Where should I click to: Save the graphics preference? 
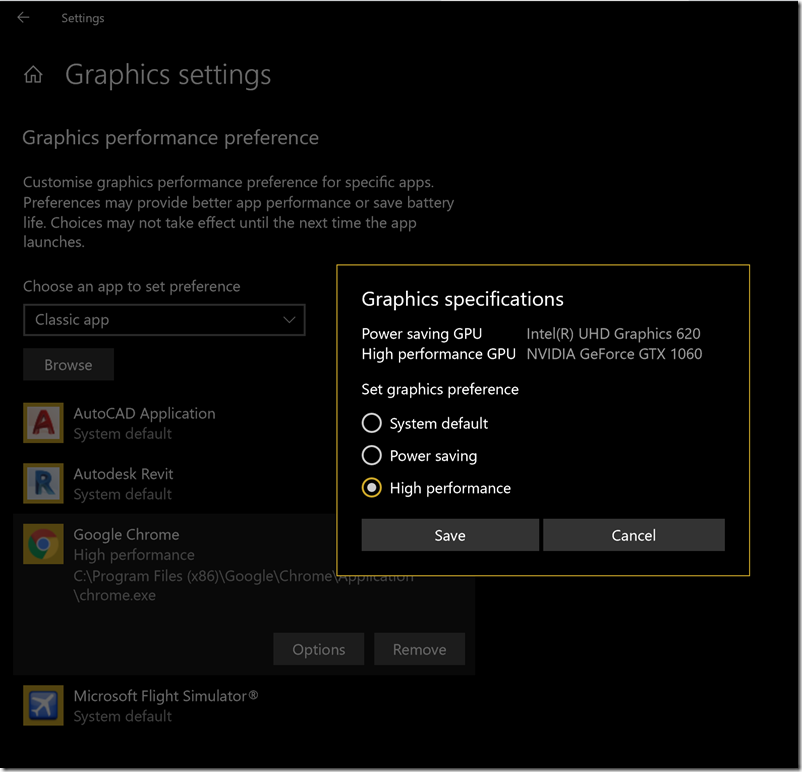coord(450,535)
